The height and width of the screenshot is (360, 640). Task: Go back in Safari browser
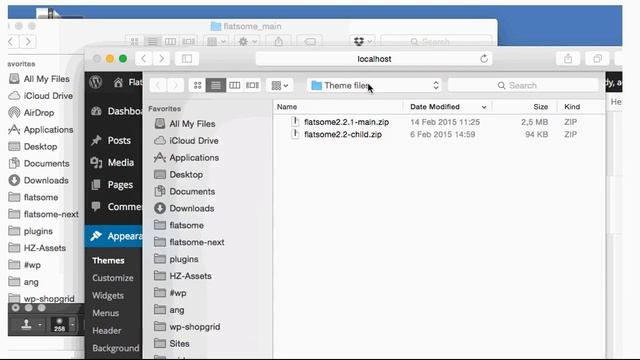[x=144, y=59]
